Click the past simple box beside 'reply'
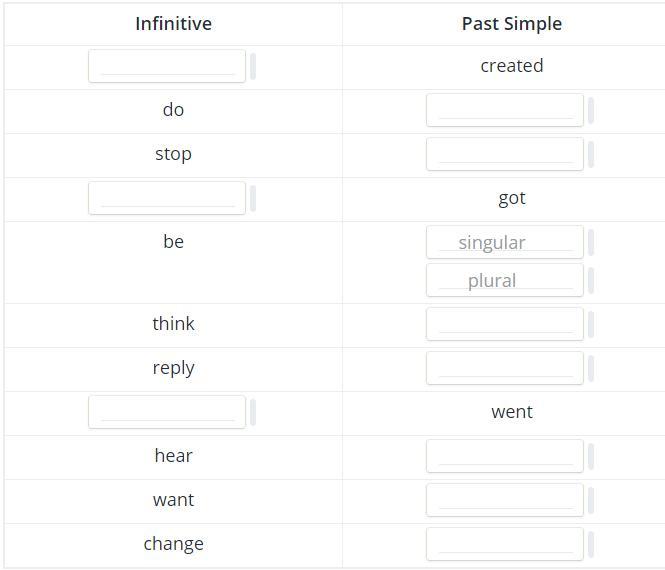The image size is (665, 570). 505,368
